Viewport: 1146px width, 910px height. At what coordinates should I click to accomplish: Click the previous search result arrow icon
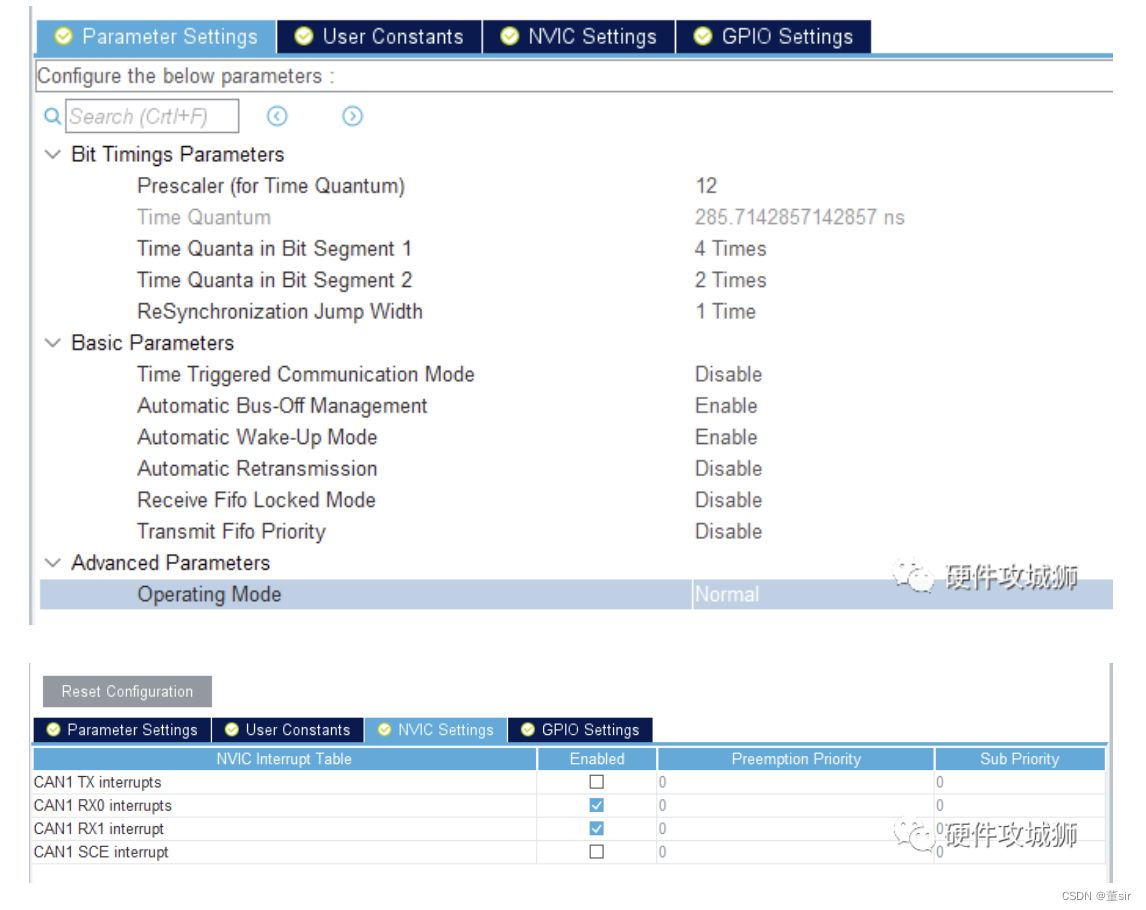(277, 116)
